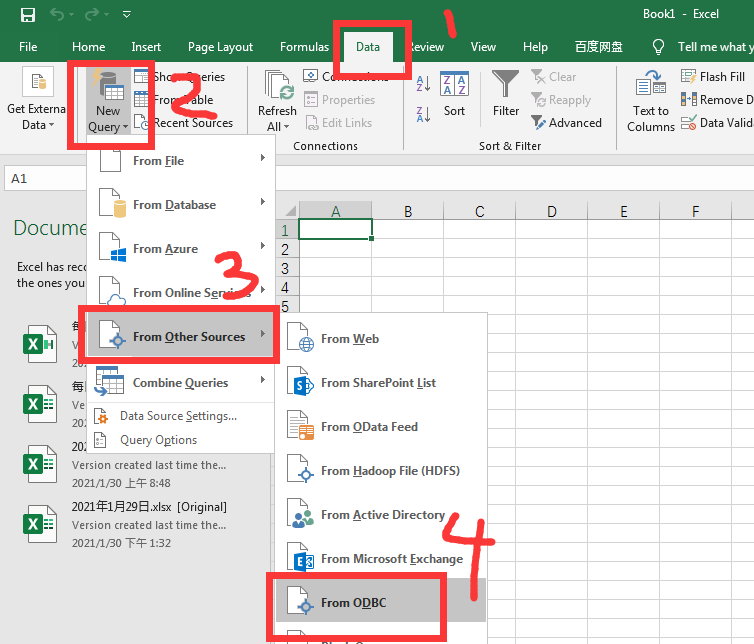Viewport: 754px width, 644px height.
Task: Open Customize Quick Access Toolbar dropdown
Action: pyautogui.click(x=127, y=15)
